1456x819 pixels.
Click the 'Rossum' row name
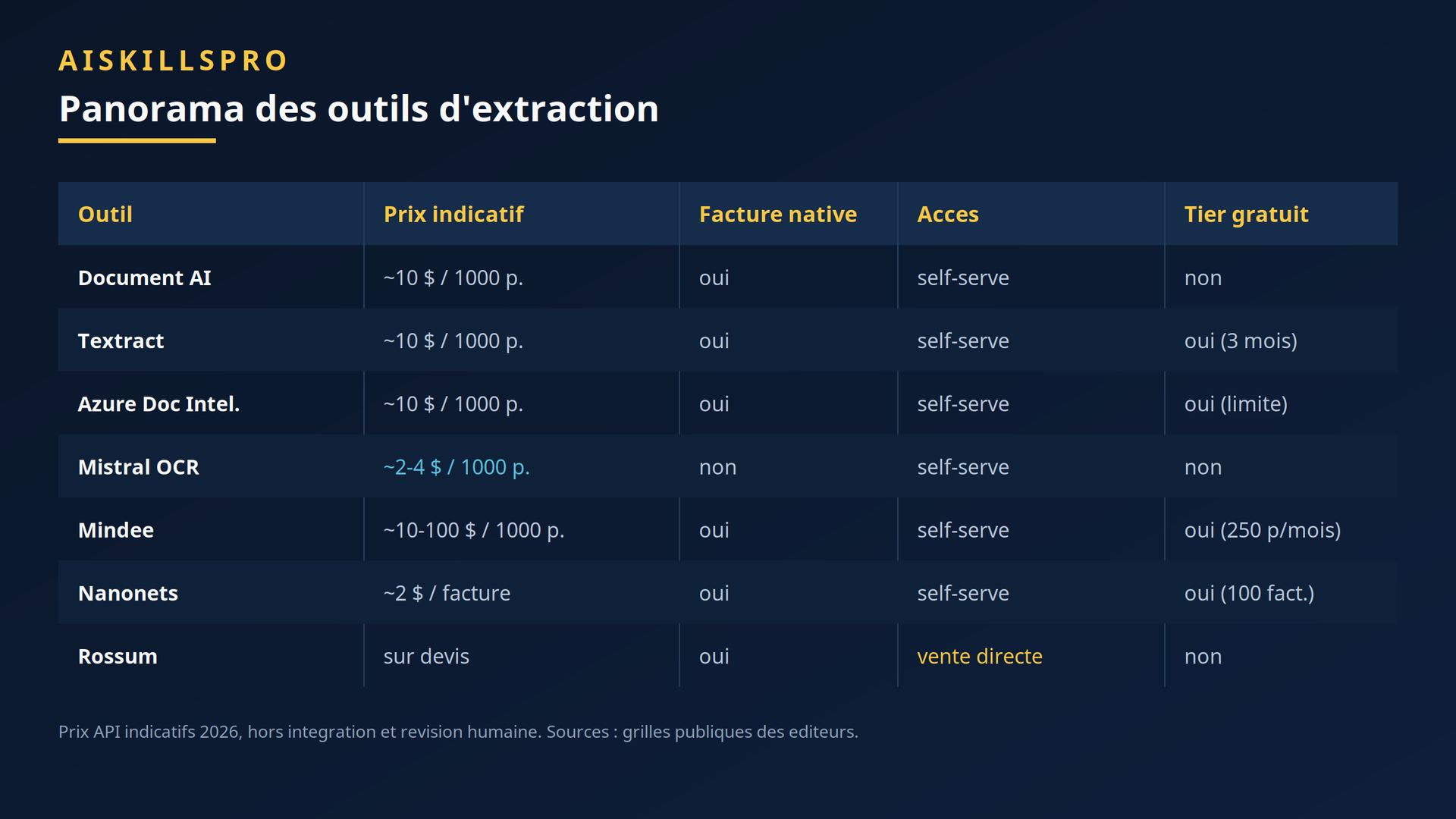(x=118, y=656)
